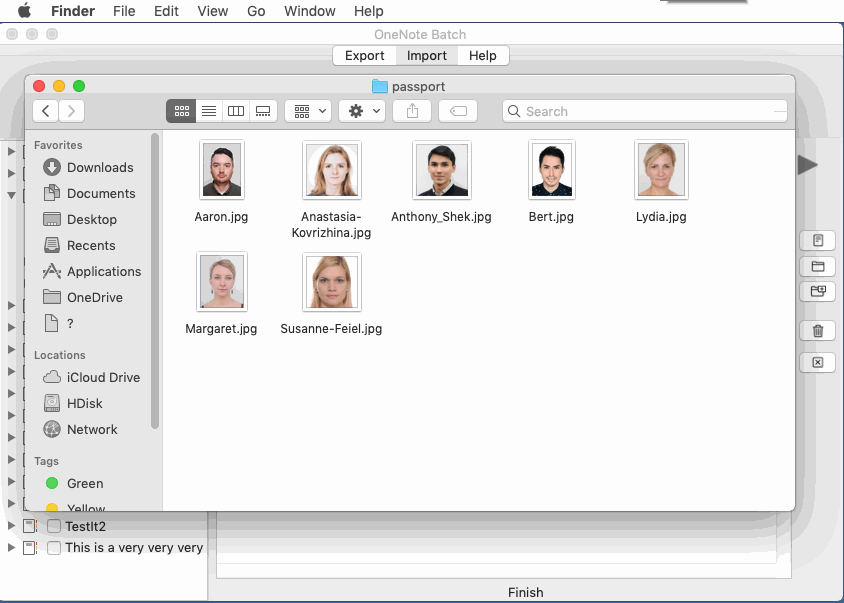Filter by the Yellow tag
Image resolution: width=844 pixels, height=603 pixels.
[75, 507]
